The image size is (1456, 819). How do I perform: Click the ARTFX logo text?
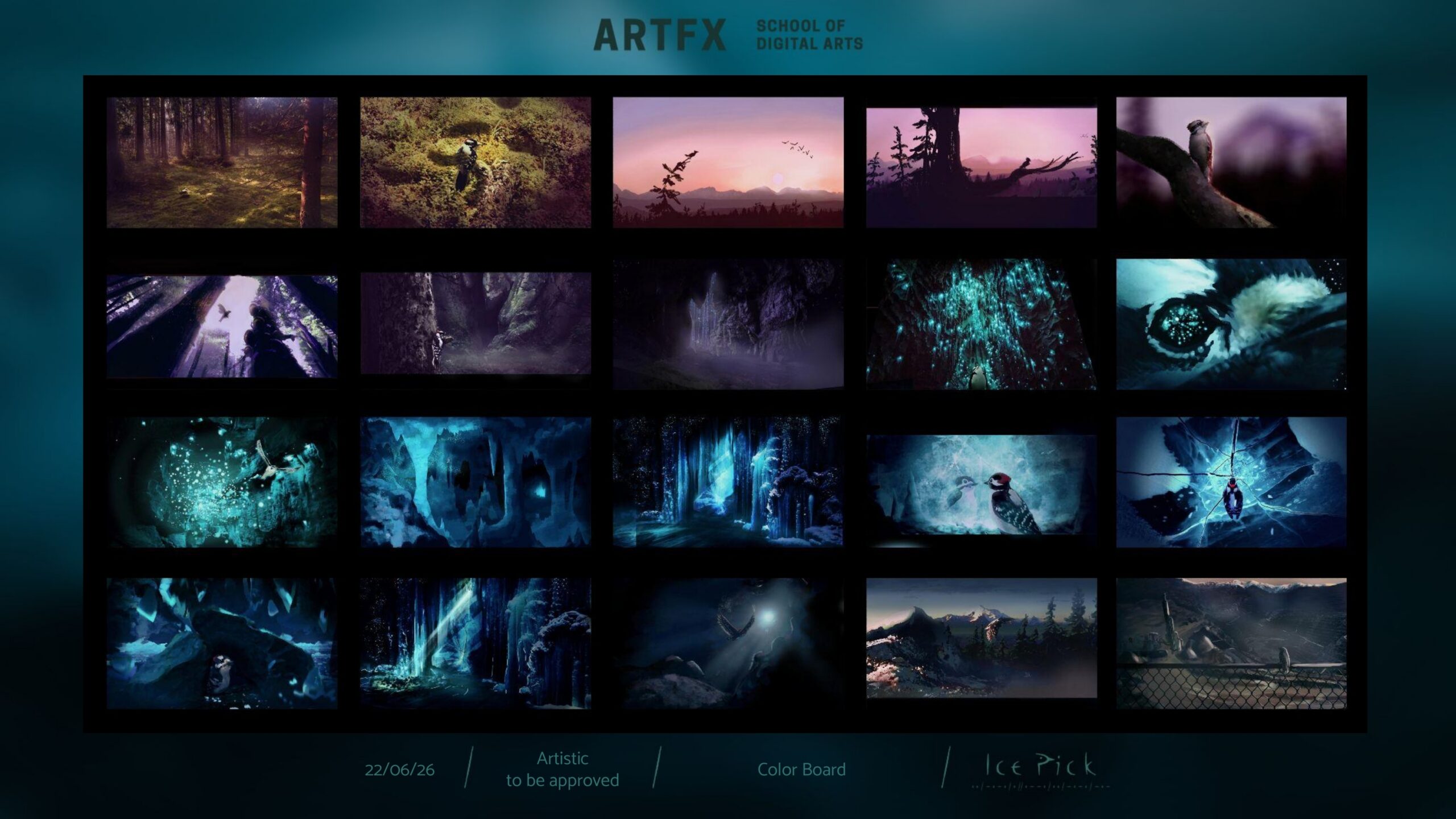[x=659, y=35]
